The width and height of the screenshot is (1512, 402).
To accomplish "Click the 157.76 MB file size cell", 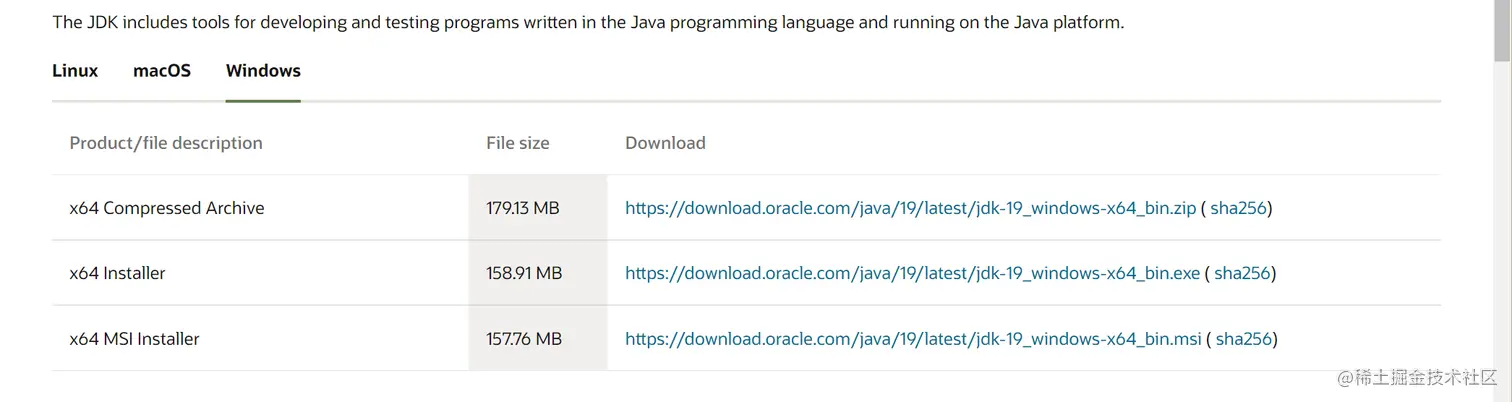I will tap(524, 339).
